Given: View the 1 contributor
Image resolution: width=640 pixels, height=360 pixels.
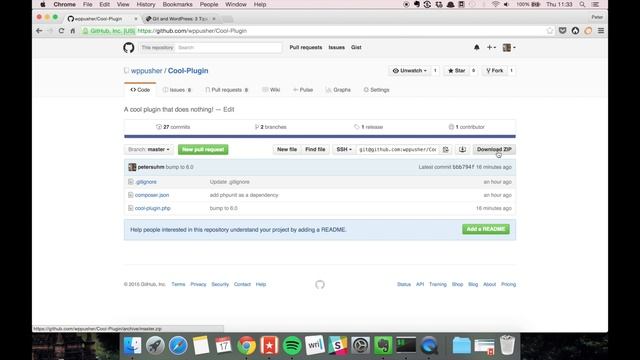Looking at the screenshot, I should [x=467, y=127].
